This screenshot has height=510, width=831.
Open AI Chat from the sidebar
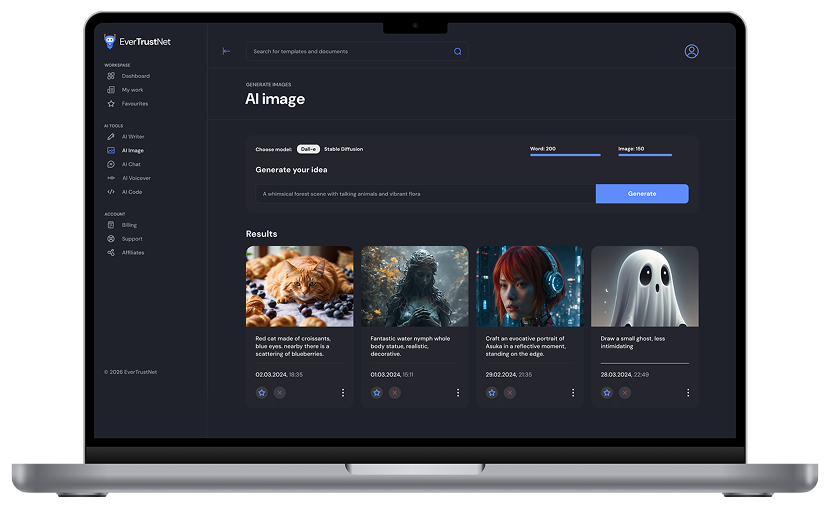(x=130, y=164)
